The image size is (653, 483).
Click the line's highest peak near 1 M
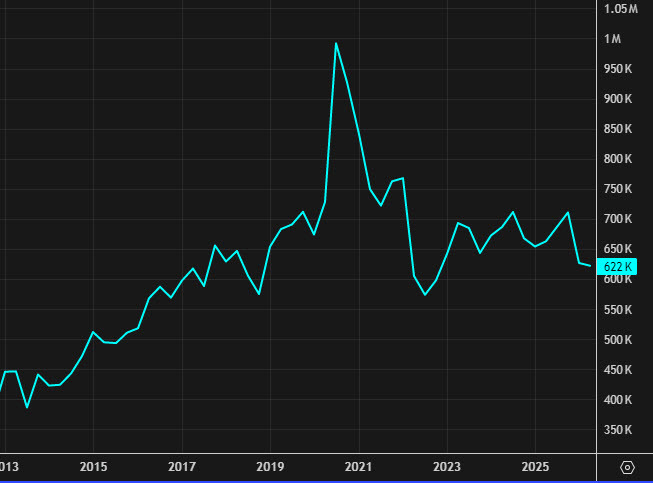[336, 43]
